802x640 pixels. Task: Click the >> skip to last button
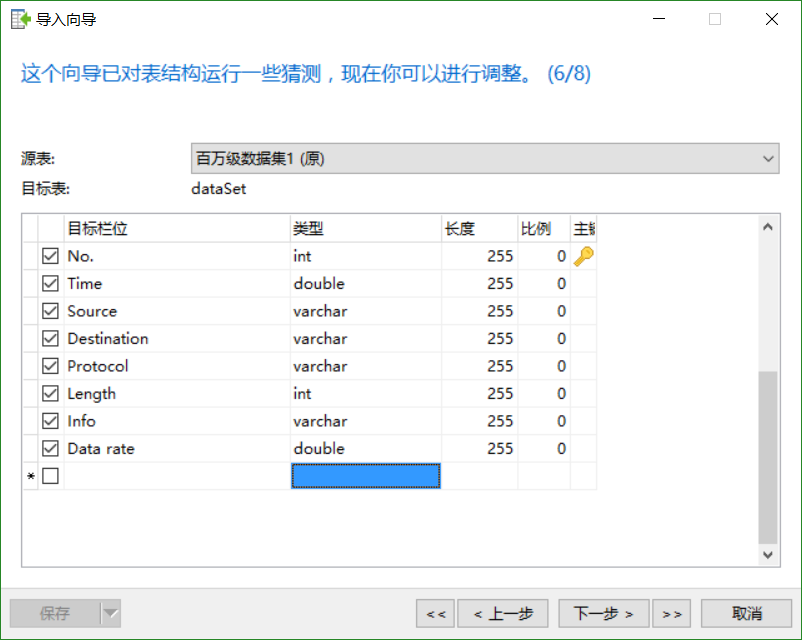pos(671,612)
